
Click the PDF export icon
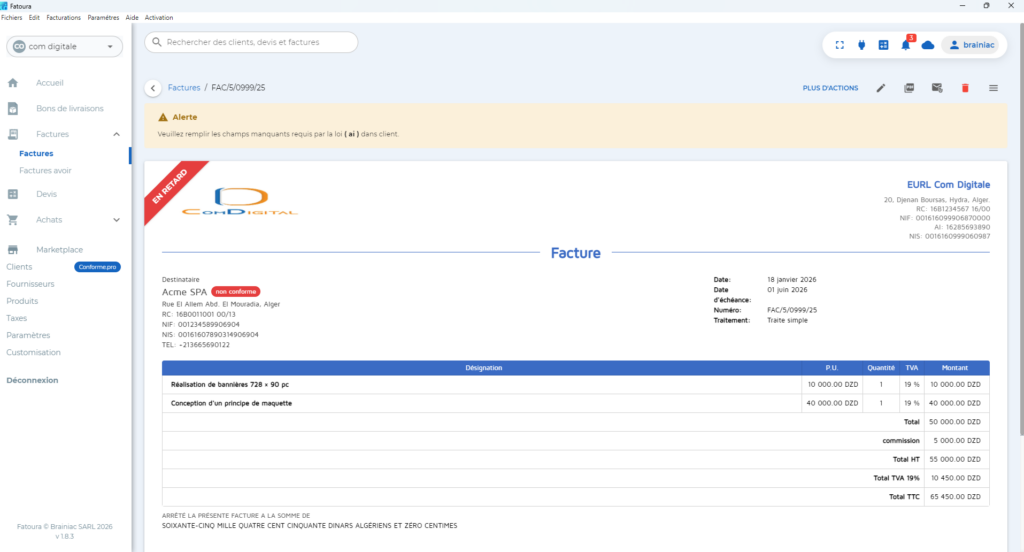tap(909, 88)
